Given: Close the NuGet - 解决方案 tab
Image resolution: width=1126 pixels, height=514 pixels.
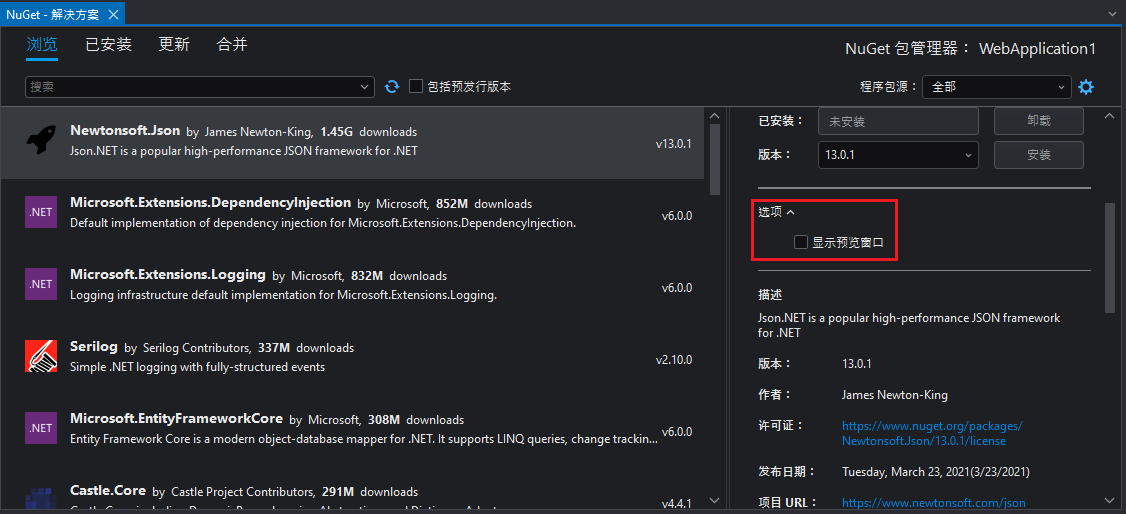Looking at the screenshot, I should pos(113,14).
